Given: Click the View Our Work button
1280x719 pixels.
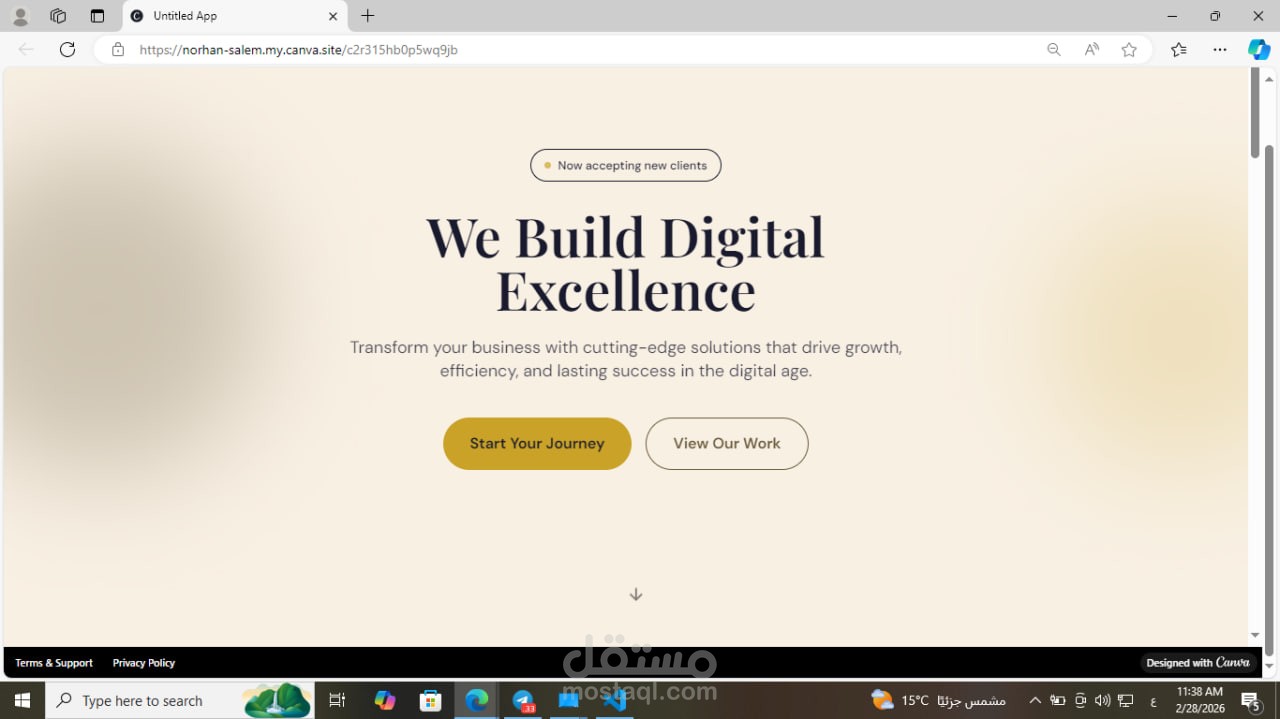Looking at the screenshot, I should tap(726, 443).
